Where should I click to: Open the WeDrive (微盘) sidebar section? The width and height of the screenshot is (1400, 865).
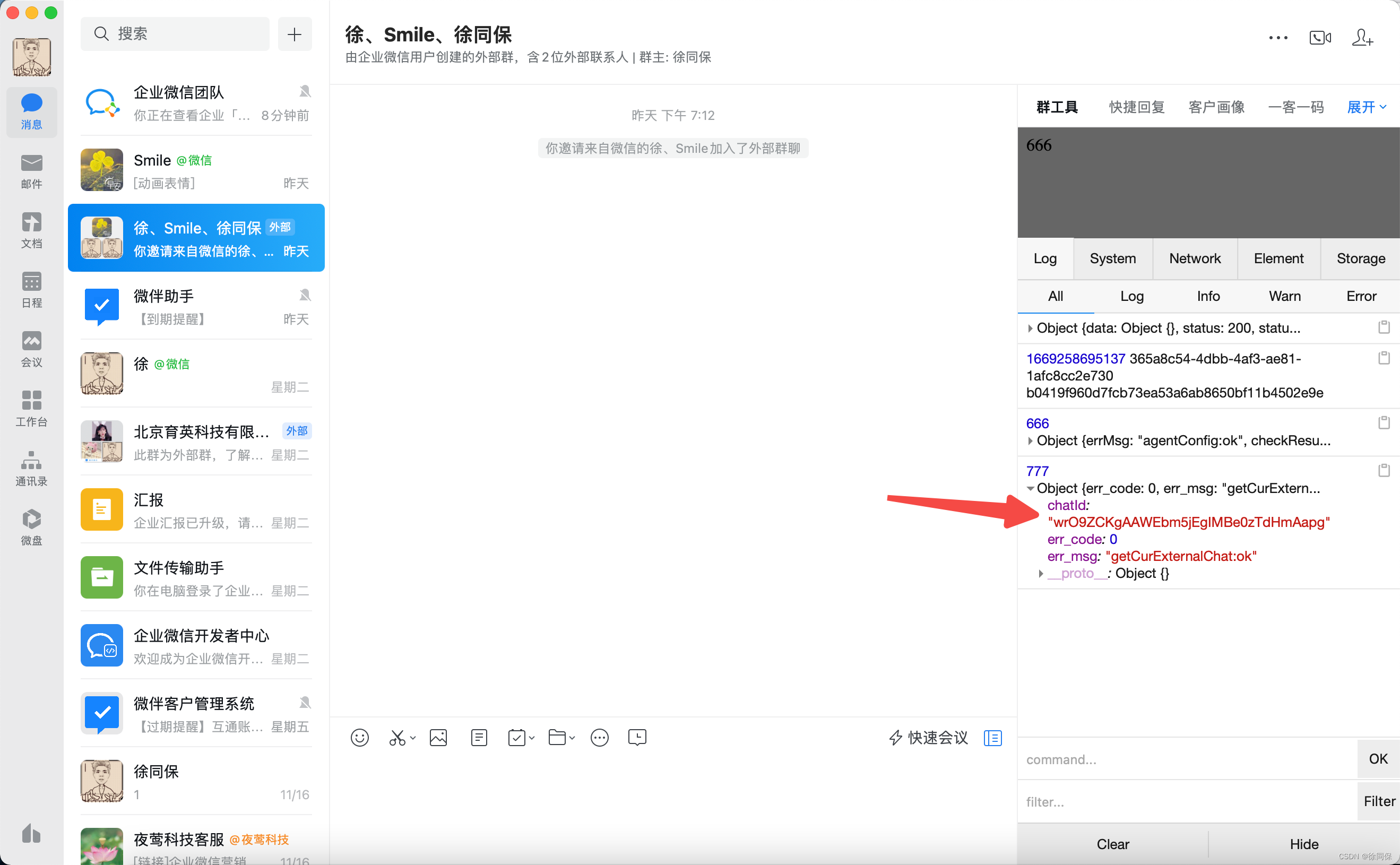pyautogui.click(x=31, y=527)
